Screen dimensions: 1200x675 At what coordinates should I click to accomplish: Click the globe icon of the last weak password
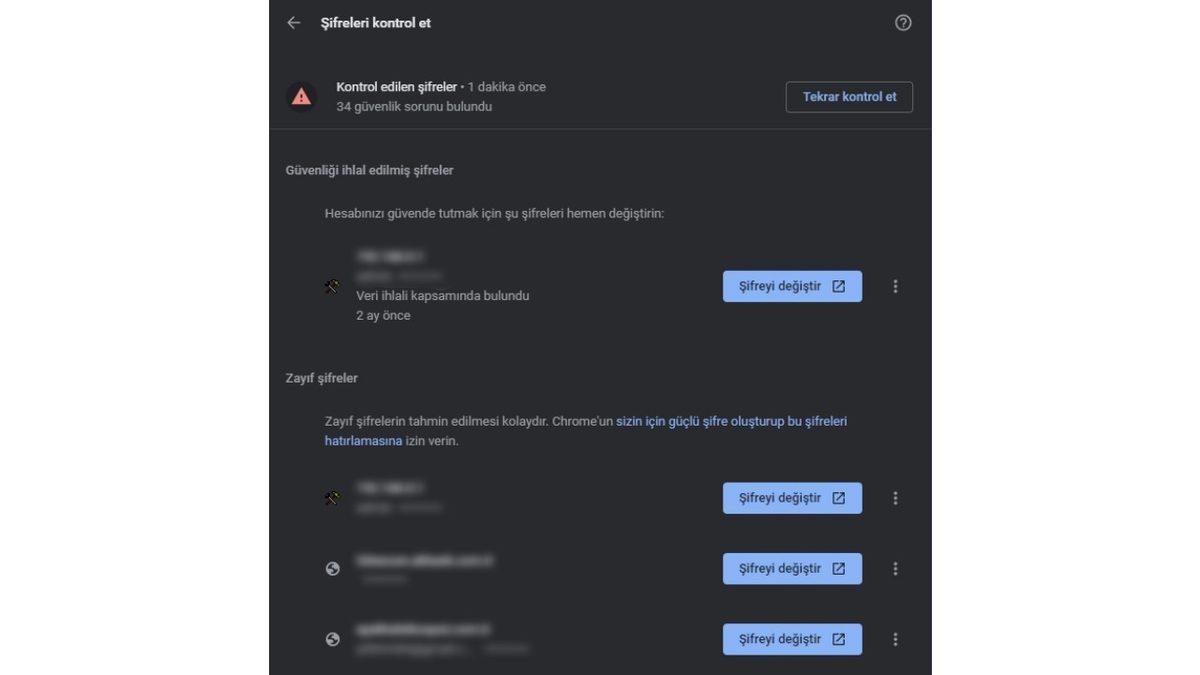[332, 639]
